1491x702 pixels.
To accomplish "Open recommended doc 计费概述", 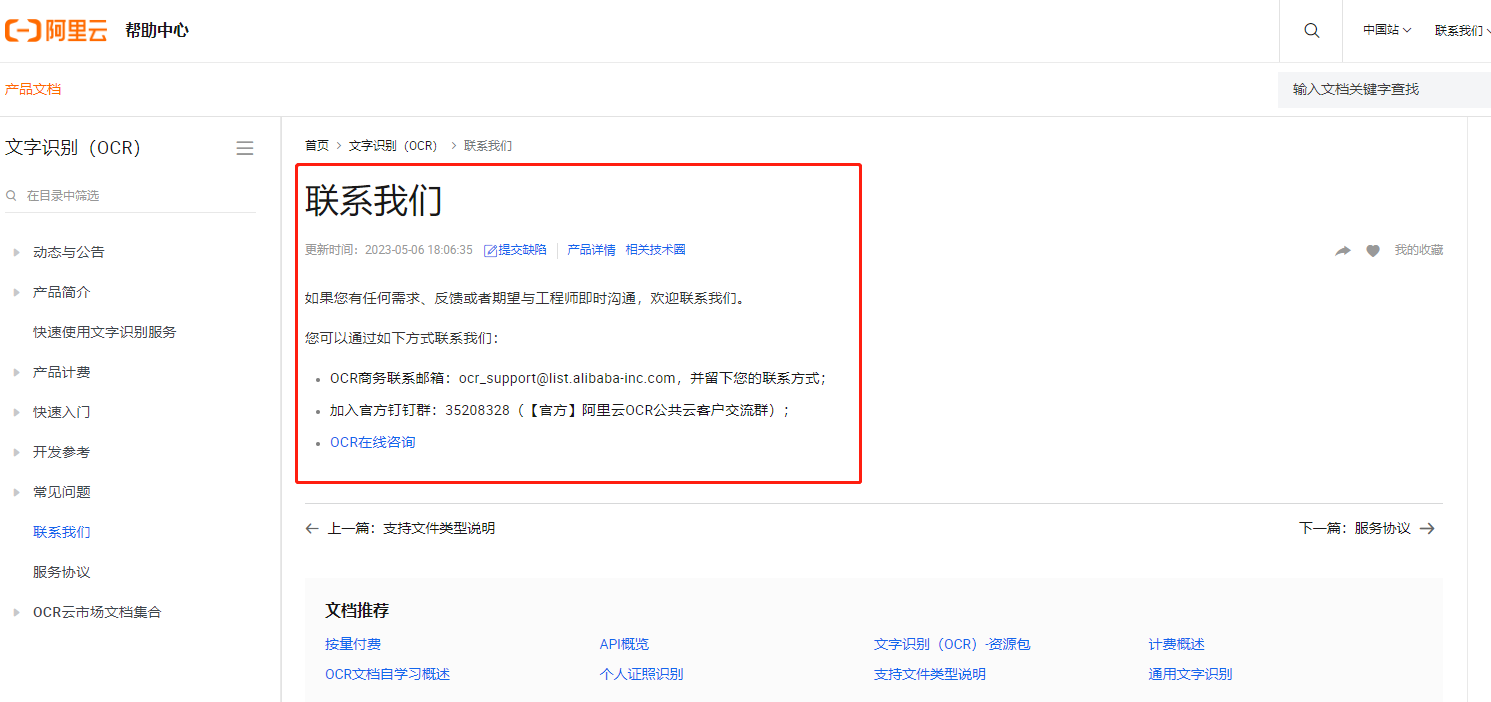I will pyautogui.click(x=1176, y=644).
